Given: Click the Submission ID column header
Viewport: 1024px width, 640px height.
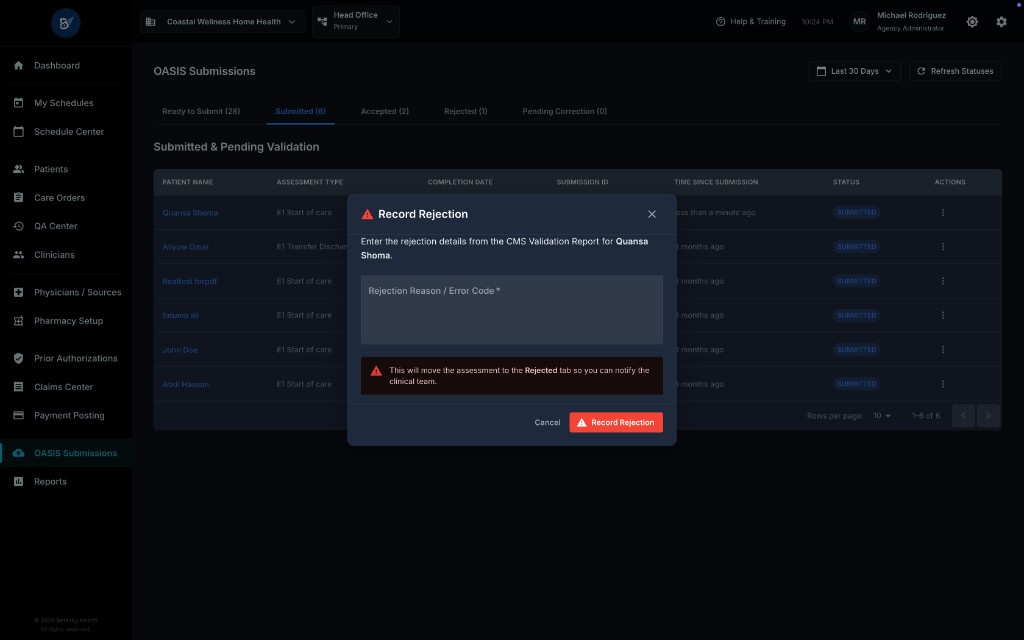Looking at the screenshot, I should tap(582, 182).
